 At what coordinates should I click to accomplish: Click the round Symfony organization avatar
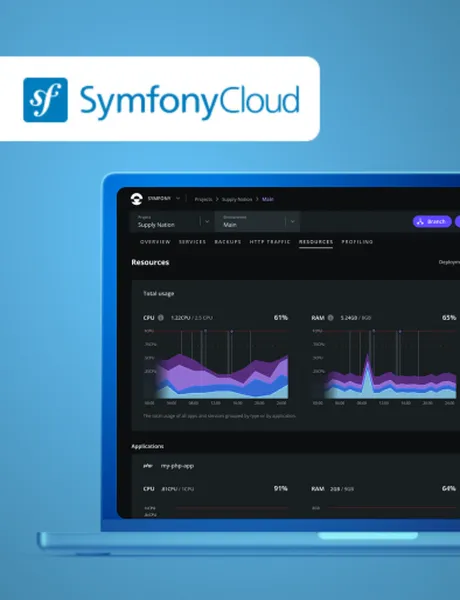point(137,199)
